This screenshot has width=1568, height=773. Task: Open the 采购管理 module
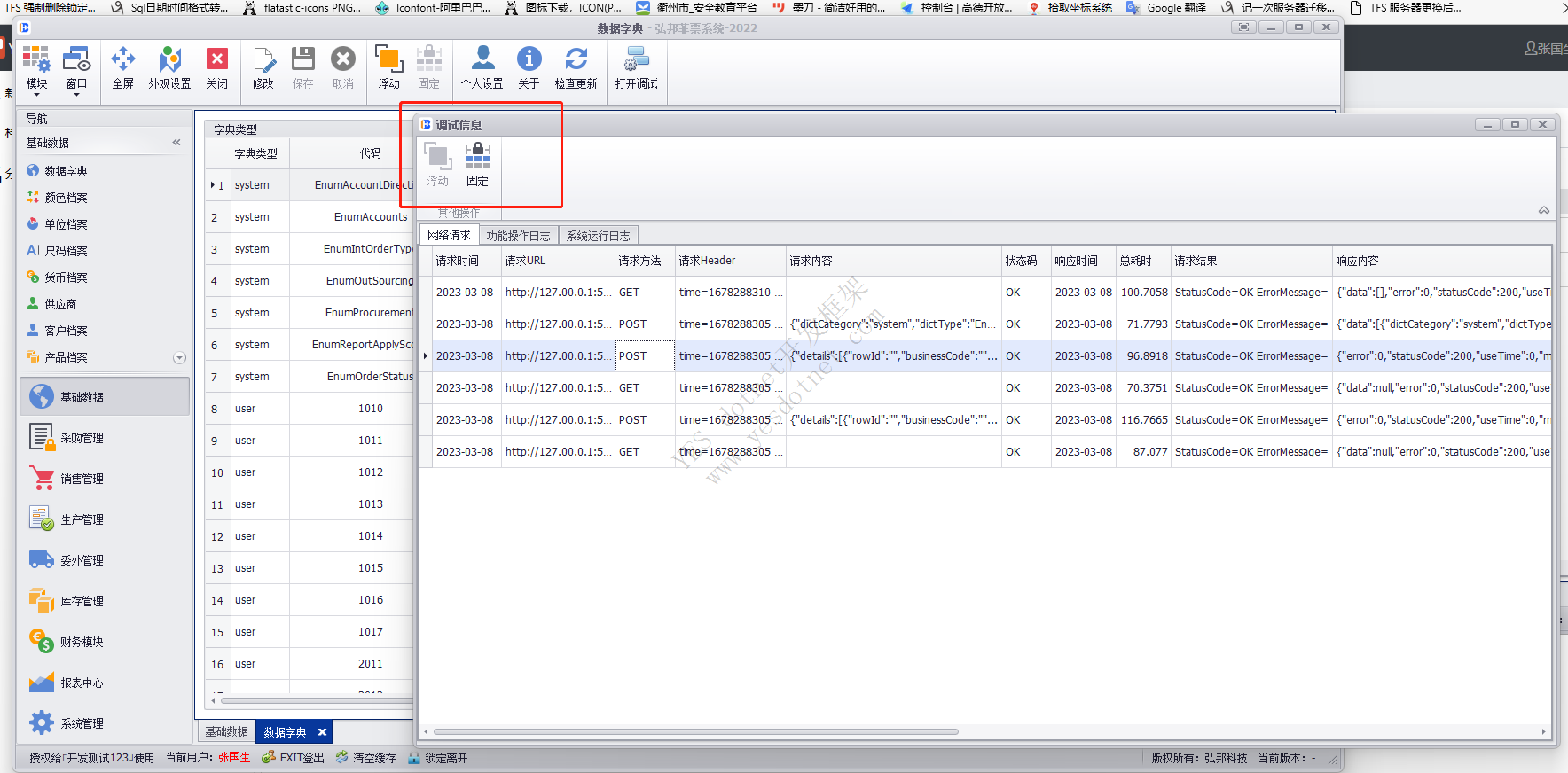coord(105,437)
